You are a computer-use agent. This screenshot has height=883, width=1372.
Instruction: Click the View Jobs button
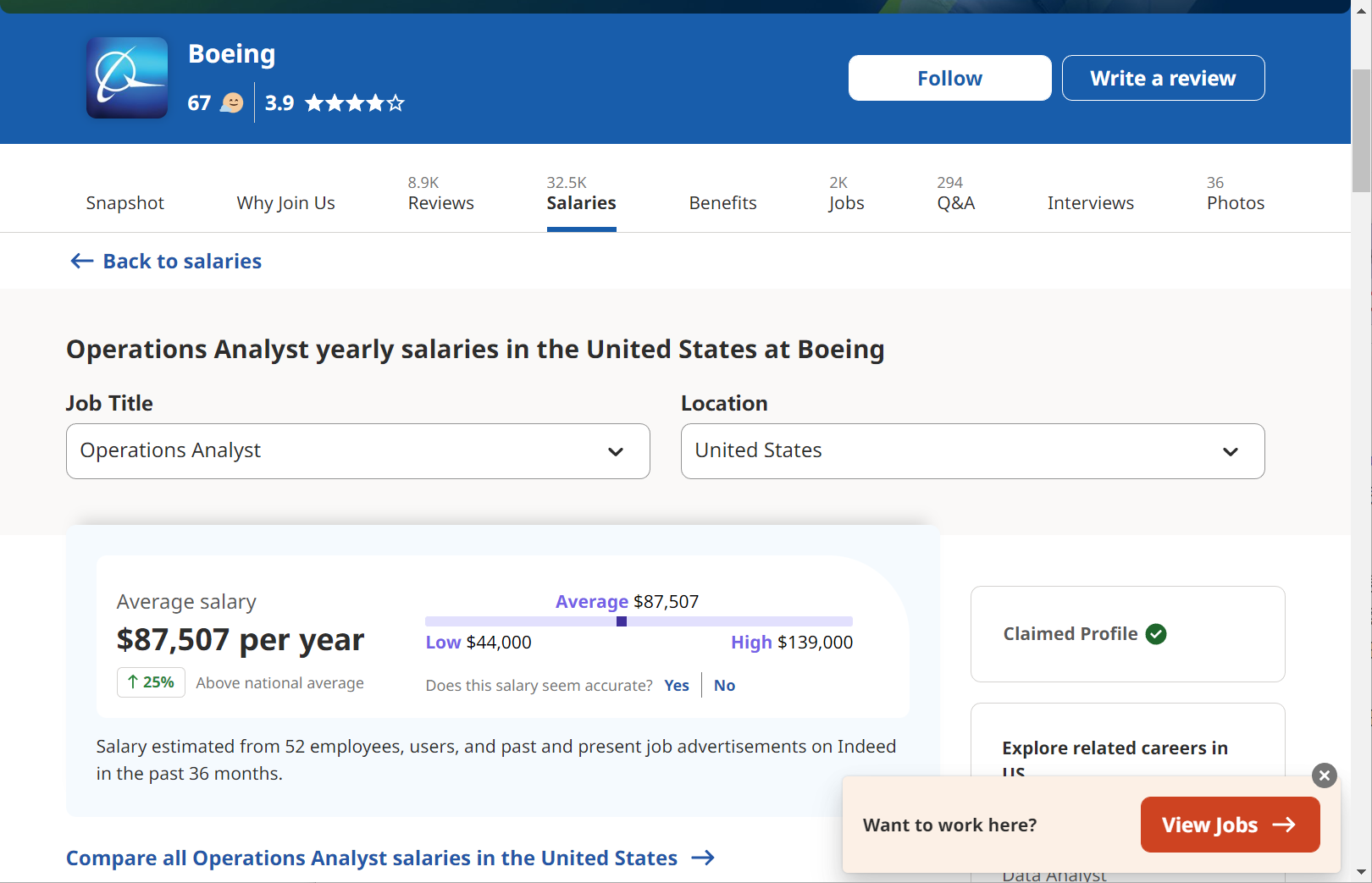(x=1231, y=825)
